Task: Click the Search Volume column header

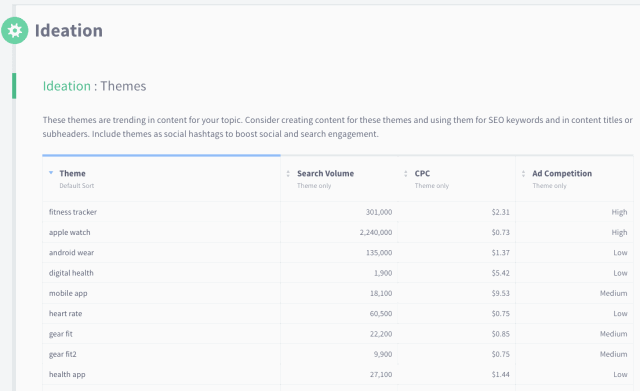Action: pos(339,179)
